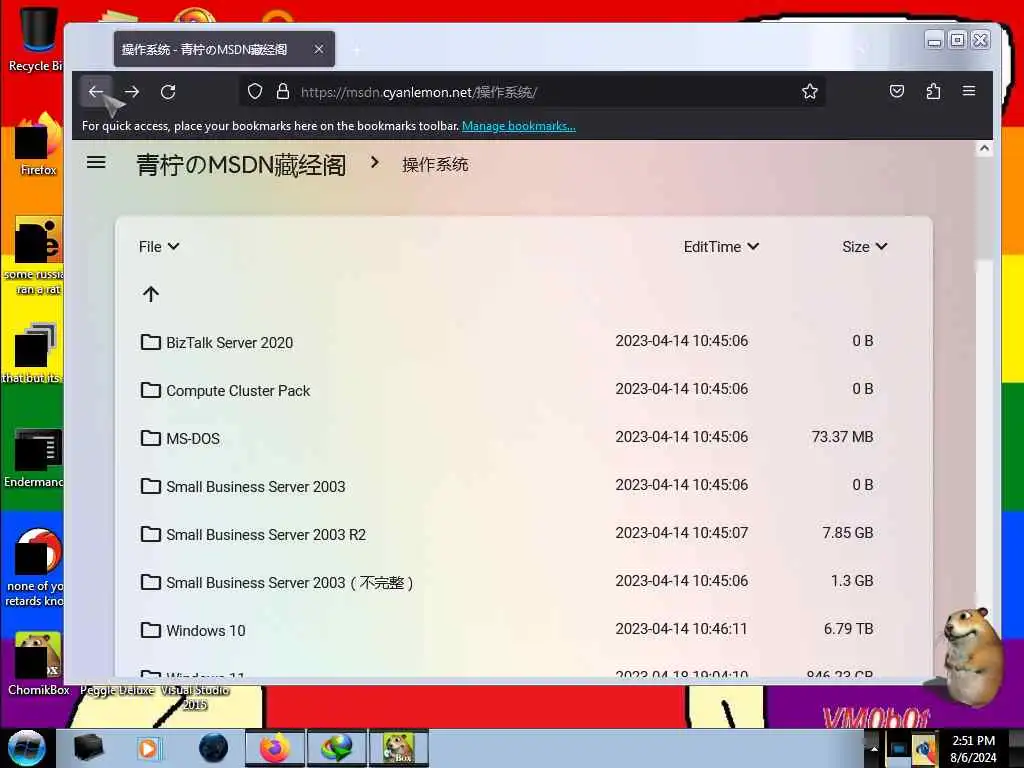Show hidden tray icons arrow
Viewport: 1024px width, 768px height.
click(x=874, y=749)
